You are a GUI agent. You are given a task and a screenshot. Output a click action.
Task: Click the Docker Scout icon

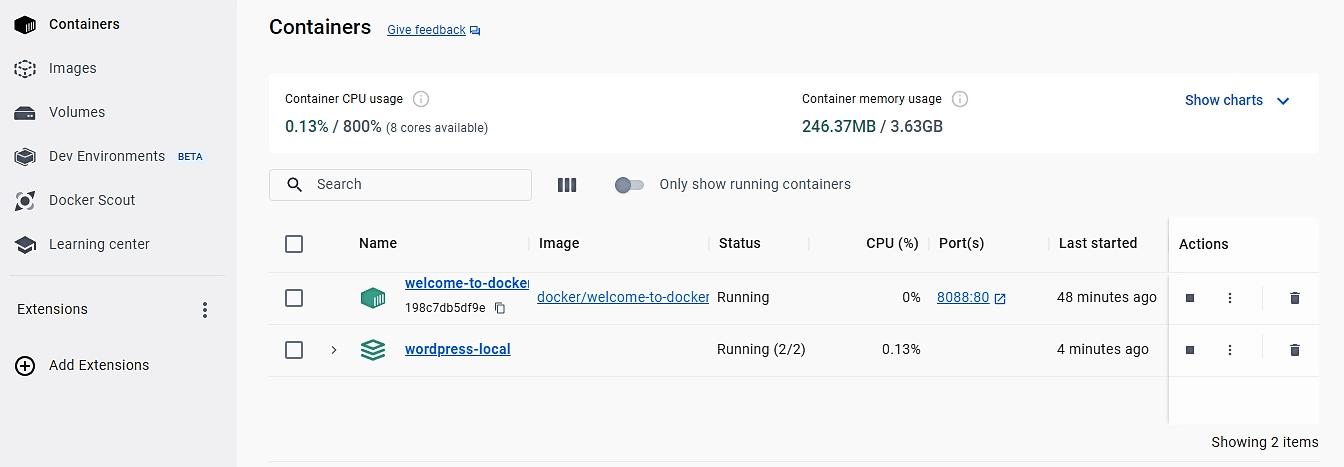pyautogui.click(x=25, y=201)
